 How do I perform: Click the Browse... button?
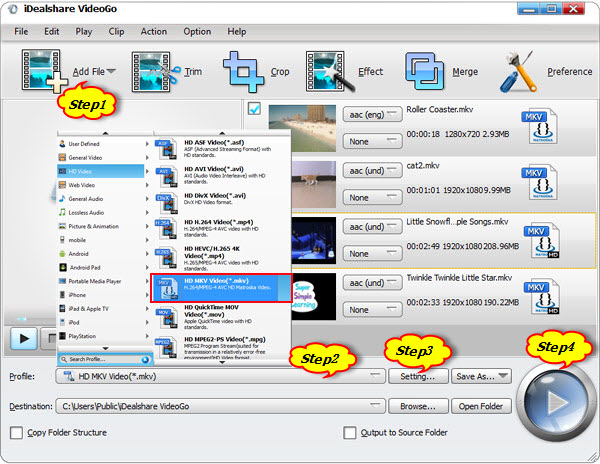pyautogui.click(x=418, y=406)
